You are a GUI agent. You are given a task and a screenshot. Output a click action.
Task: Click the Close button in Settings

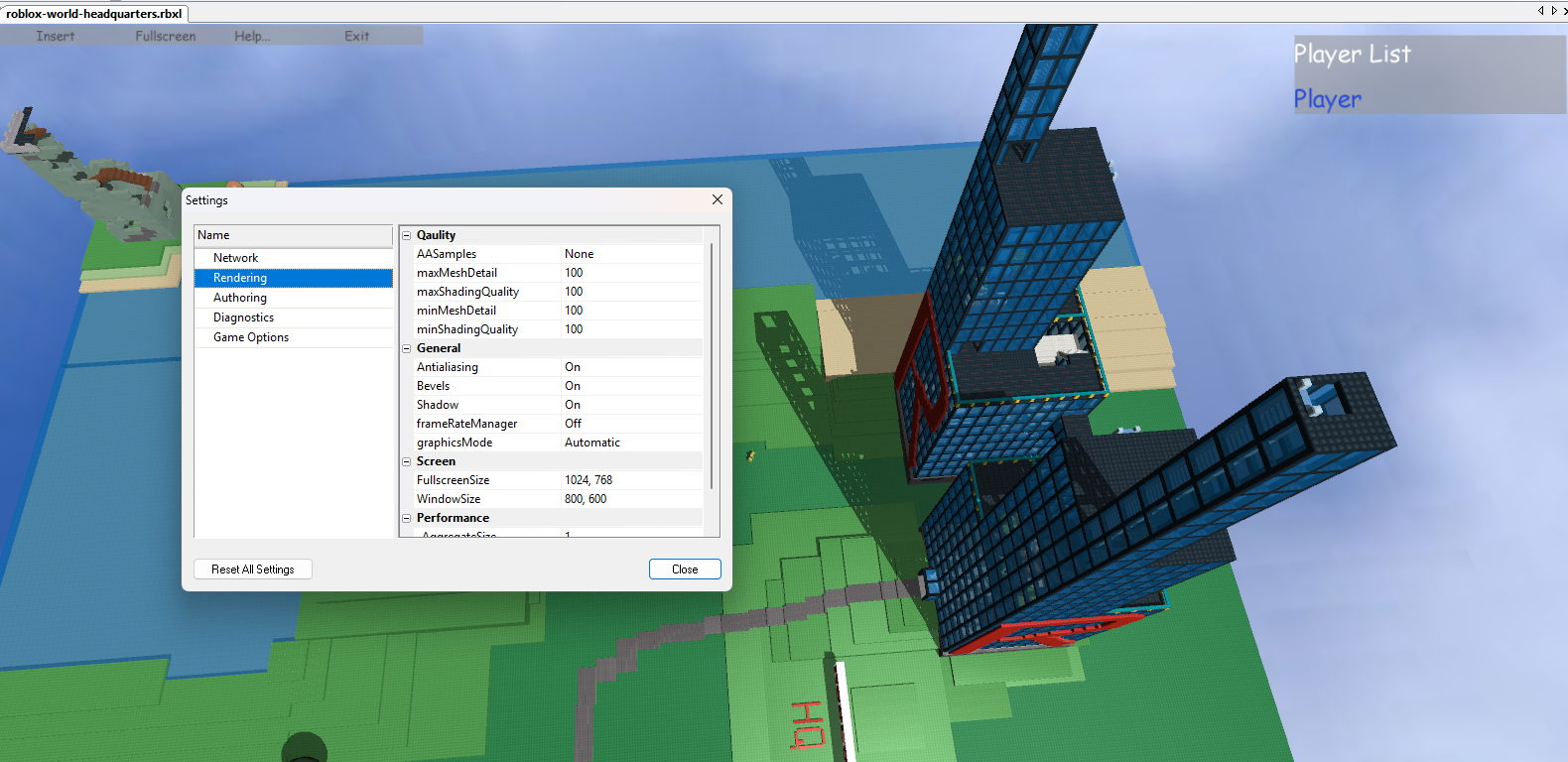685,570
